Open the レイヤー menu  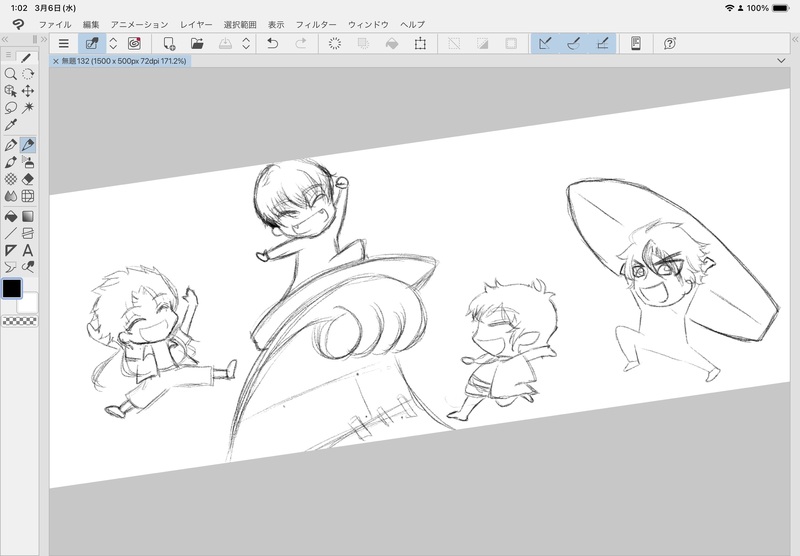click(x=196, y=24)
